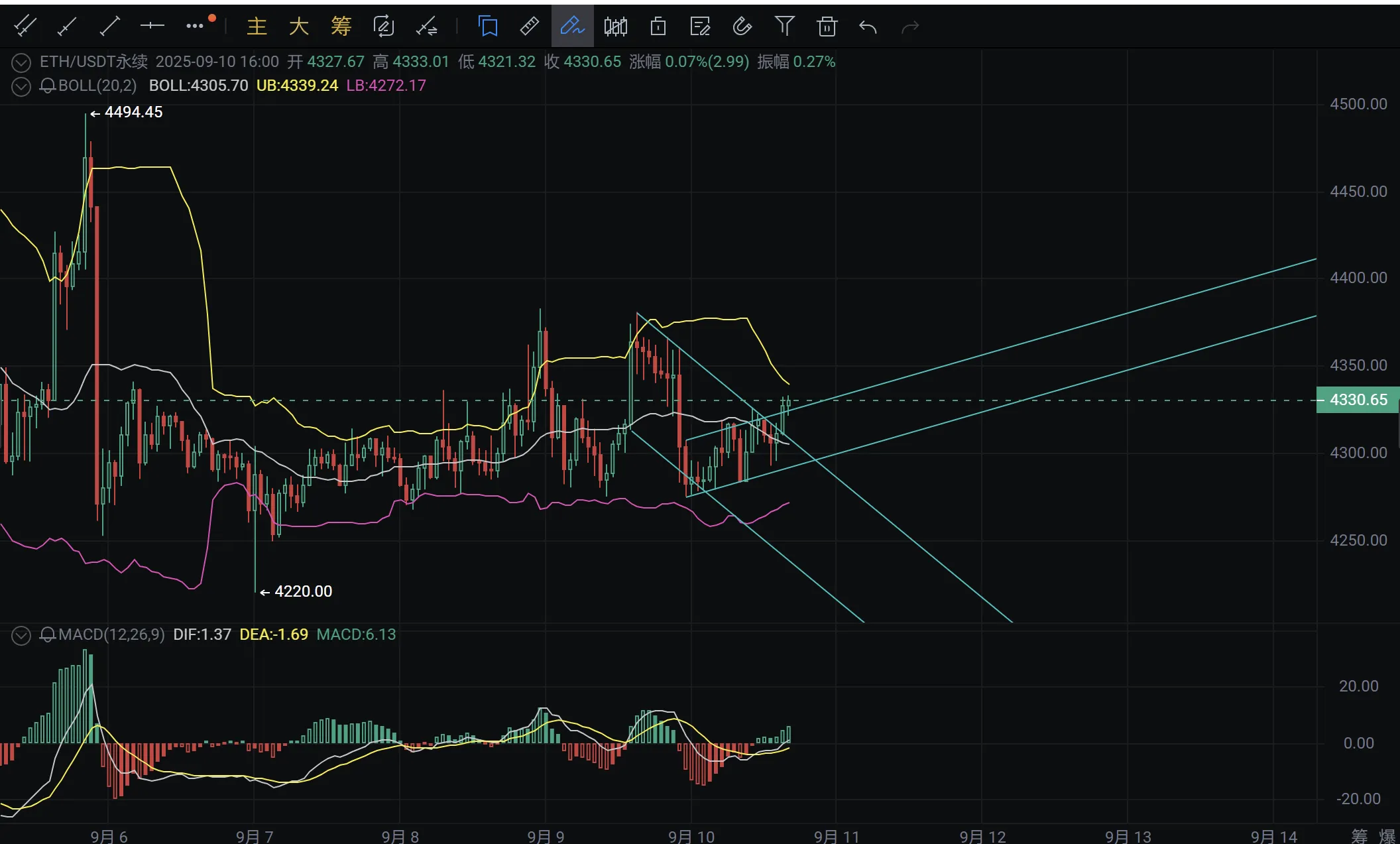Open the funnel filter icon
1400x844 pixels.
(x=784, y=27)
